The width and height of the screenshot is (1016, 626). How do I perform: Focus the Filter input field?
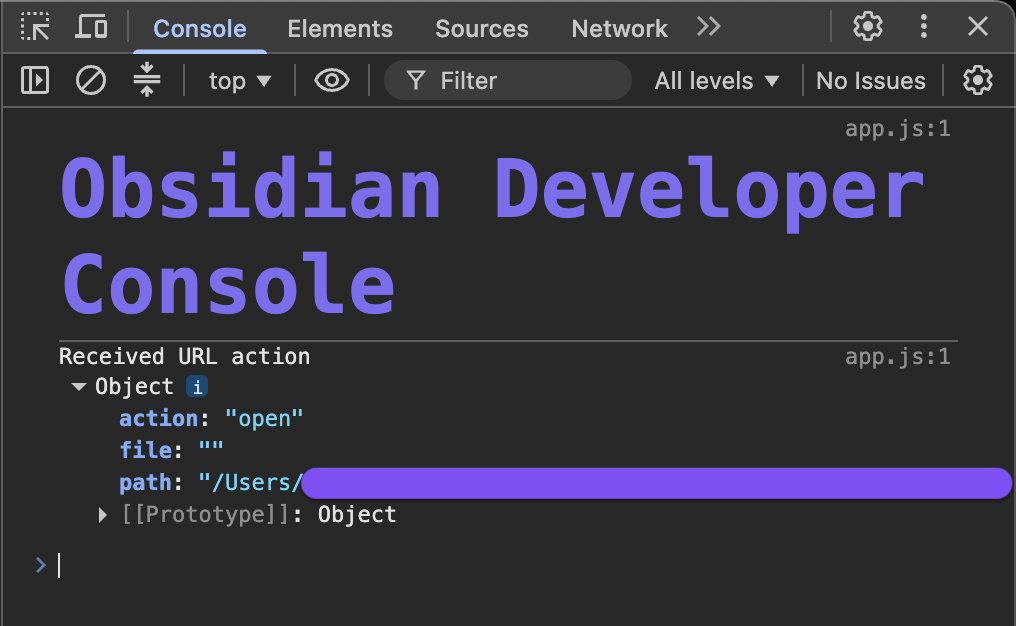click(x=507, y=80)
